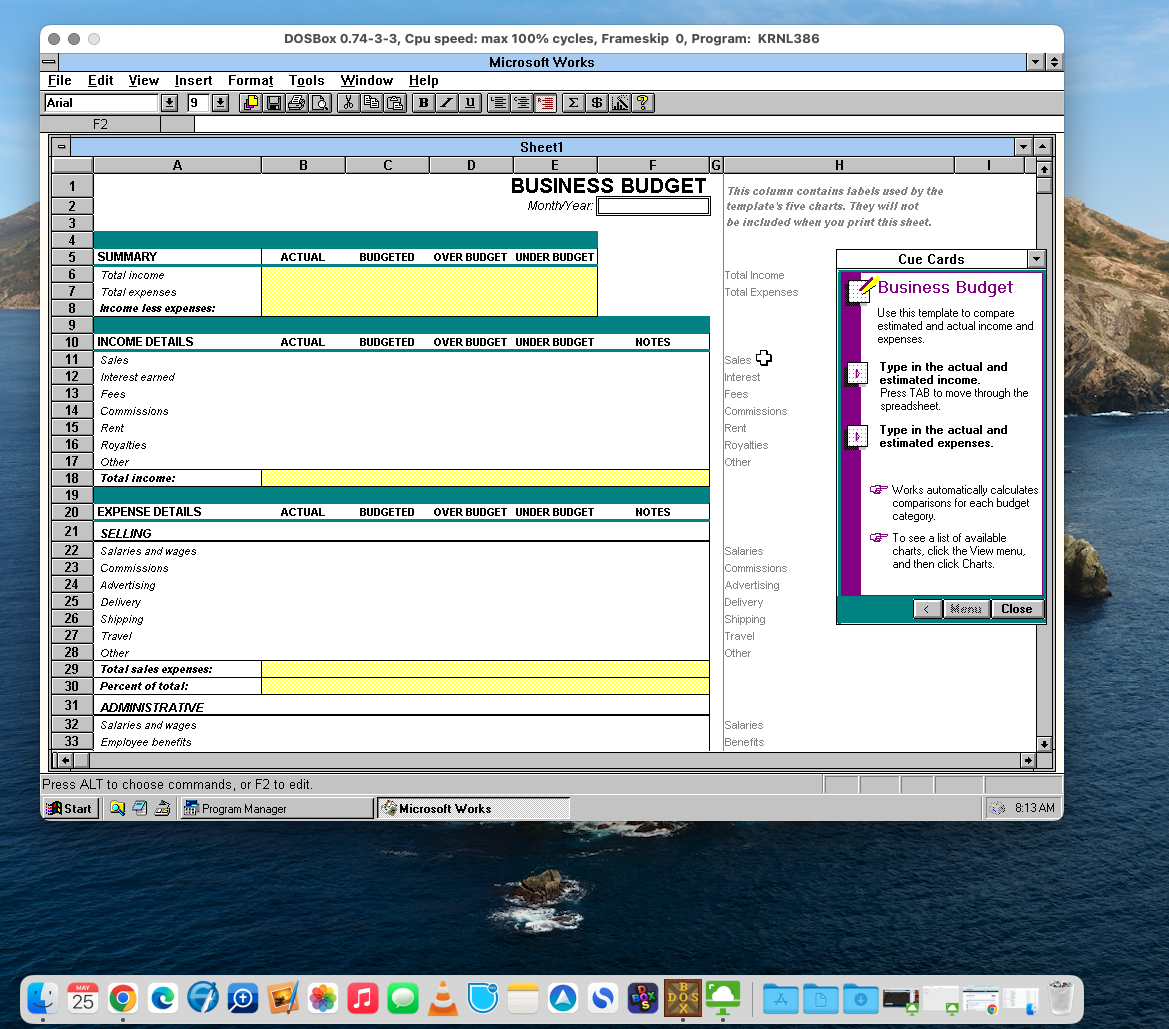Open the Trash in the dock

(x=1060, y=998)
